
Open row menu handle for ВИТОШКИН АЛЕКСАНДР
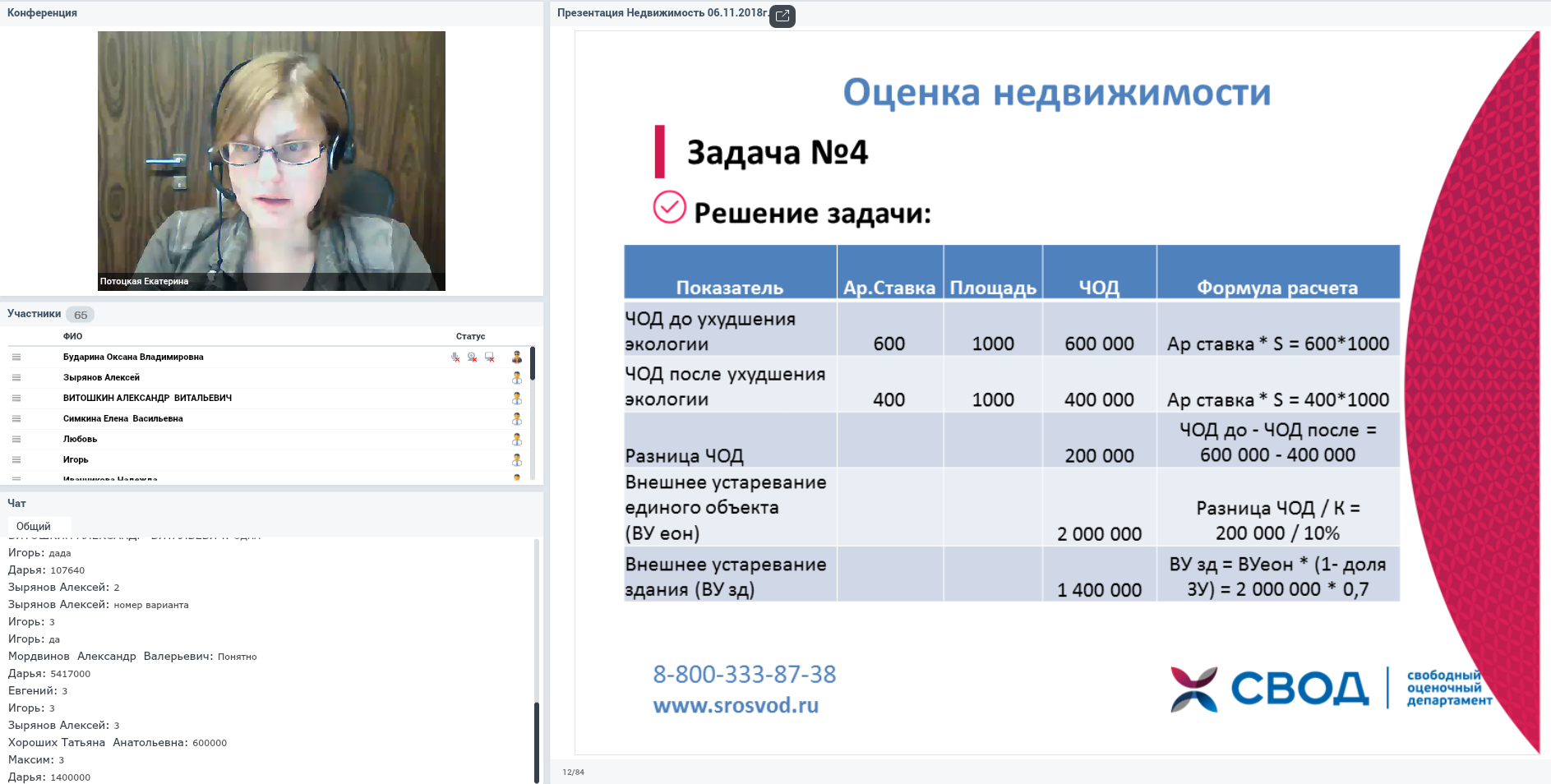point(16,398)
